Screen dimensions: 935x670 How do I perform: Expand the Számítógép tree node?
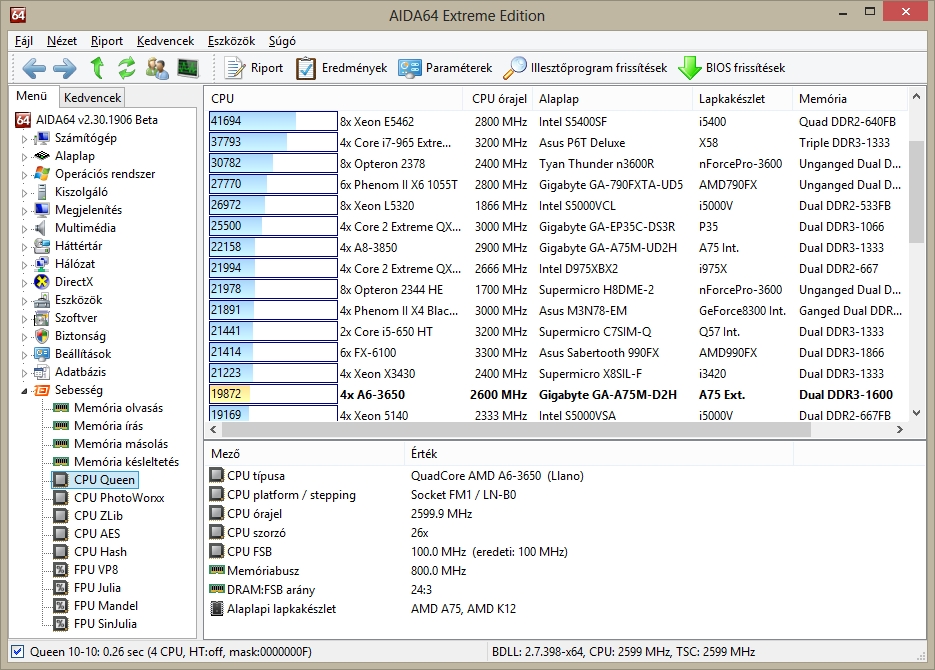pos(24,139)
